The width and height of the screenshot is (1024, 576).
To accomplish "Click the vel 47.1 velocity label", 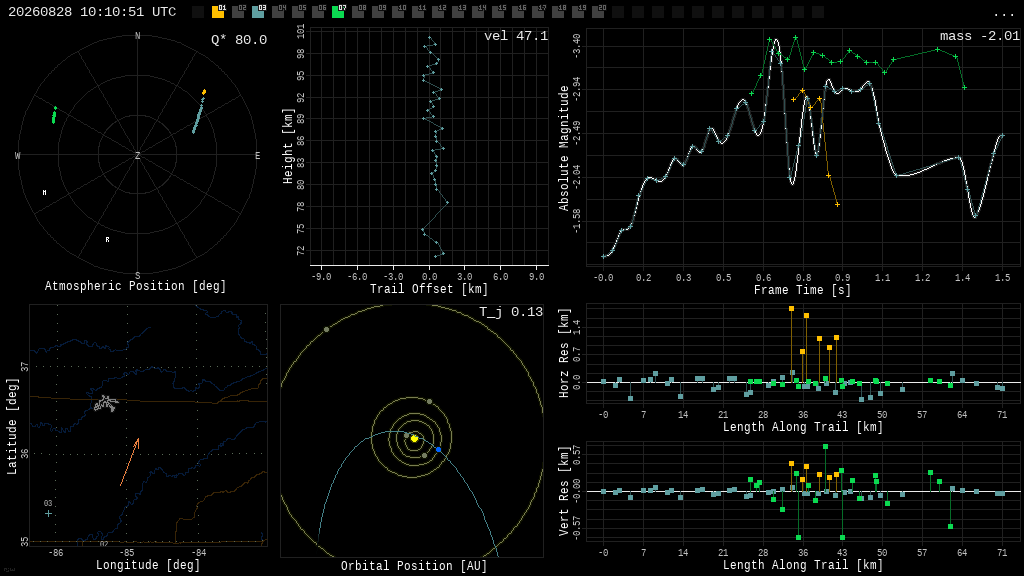I will (516, 36).
